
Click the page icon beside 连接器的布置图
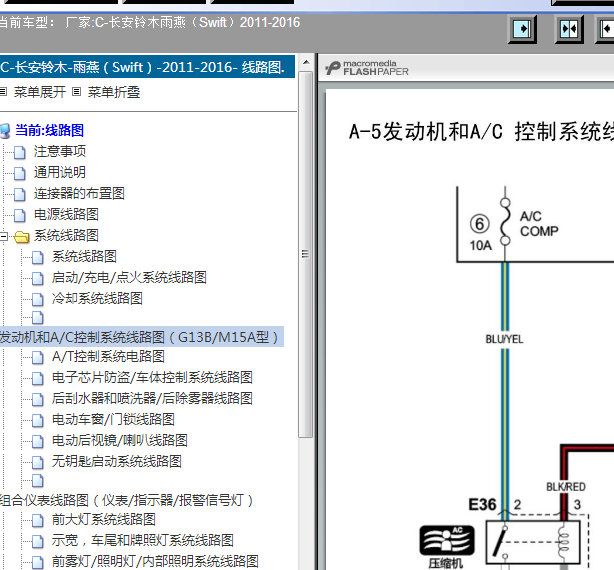(20, 194)
